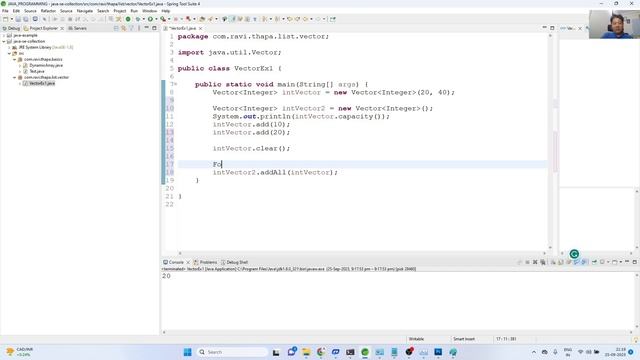Image resolution: width=640 pixels, height=360 pixels.
Task: Switch to the Debug Shell tab
Action: 234,262
